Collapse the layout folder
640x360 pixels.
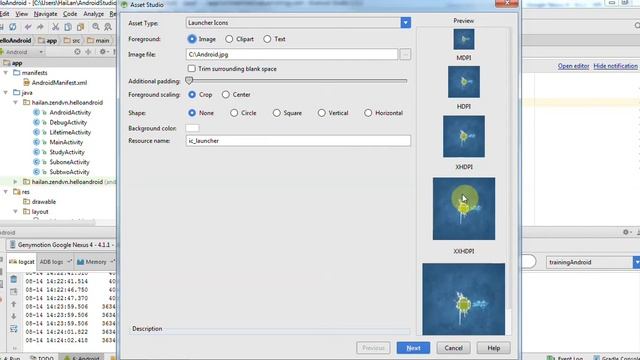click(16, 211)
